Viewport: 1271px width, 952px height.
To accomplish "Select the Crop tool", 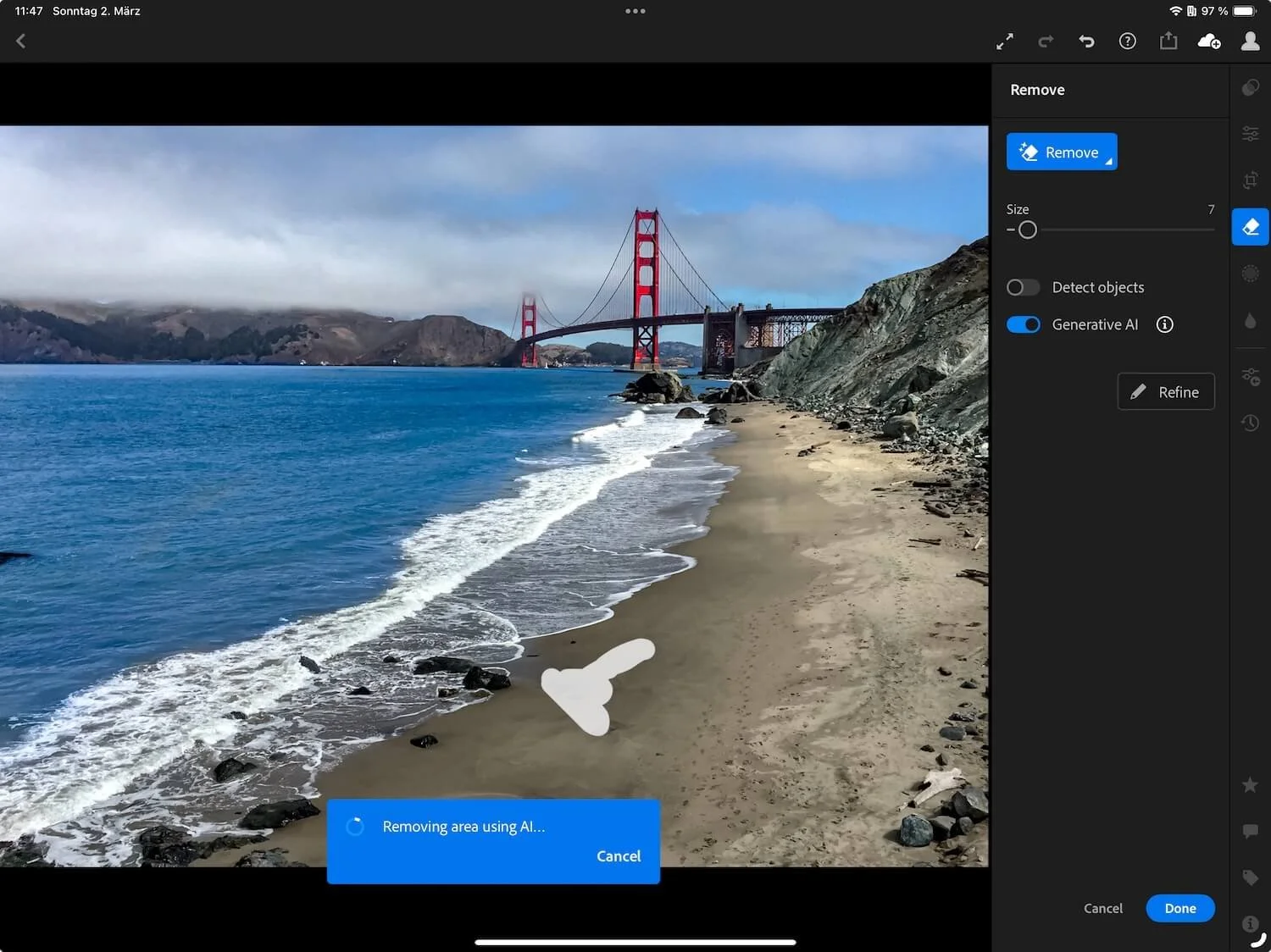I will 1250,180.
